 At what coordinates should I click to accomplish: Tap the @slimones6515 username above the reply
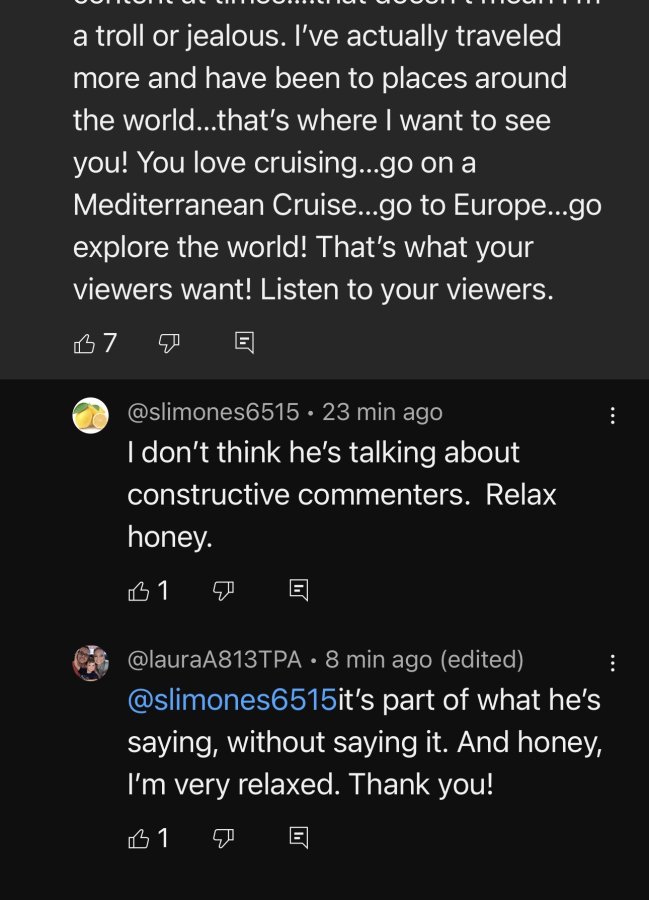[x=213, y=412]
